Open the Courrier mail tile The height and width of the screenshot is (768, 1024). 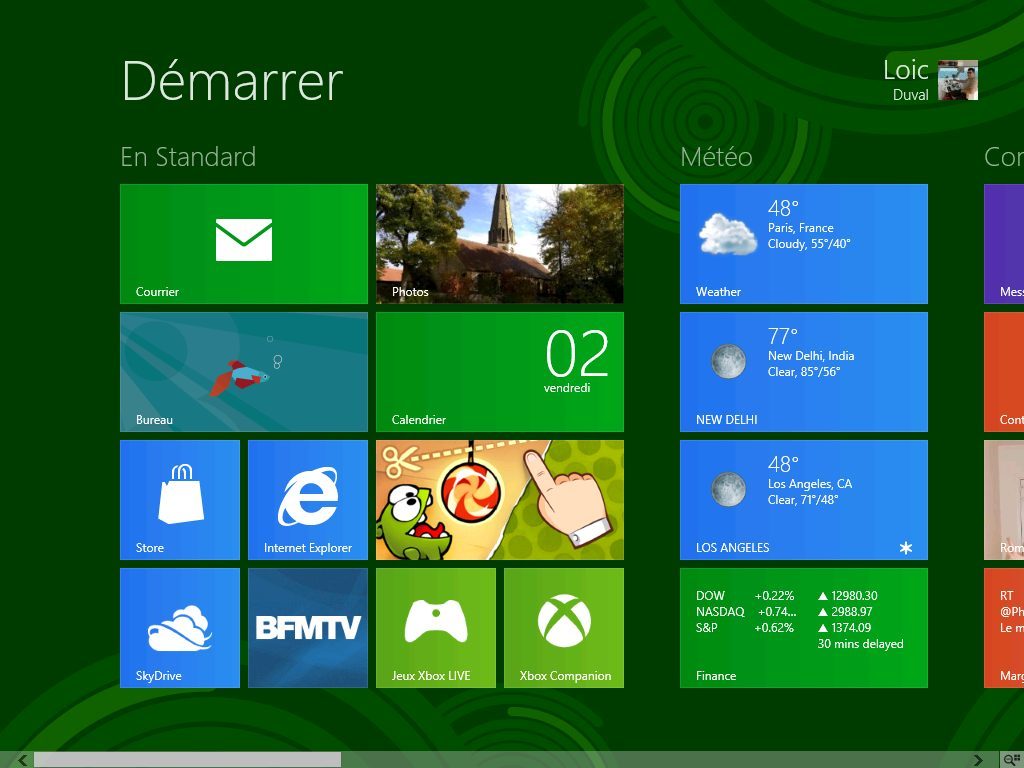click(243, 243)
